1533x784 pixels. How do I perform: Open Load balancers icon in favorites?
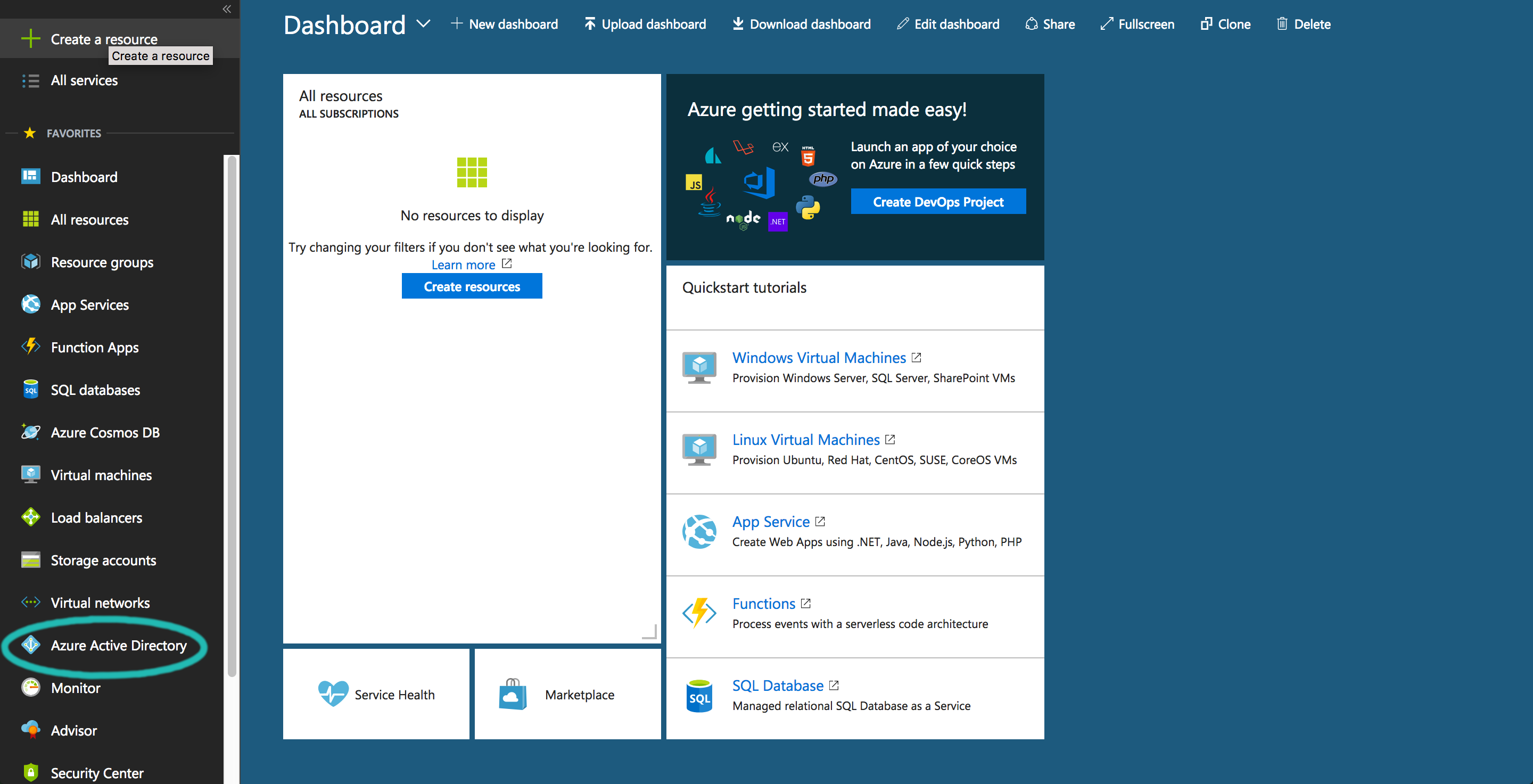point(31,517)
